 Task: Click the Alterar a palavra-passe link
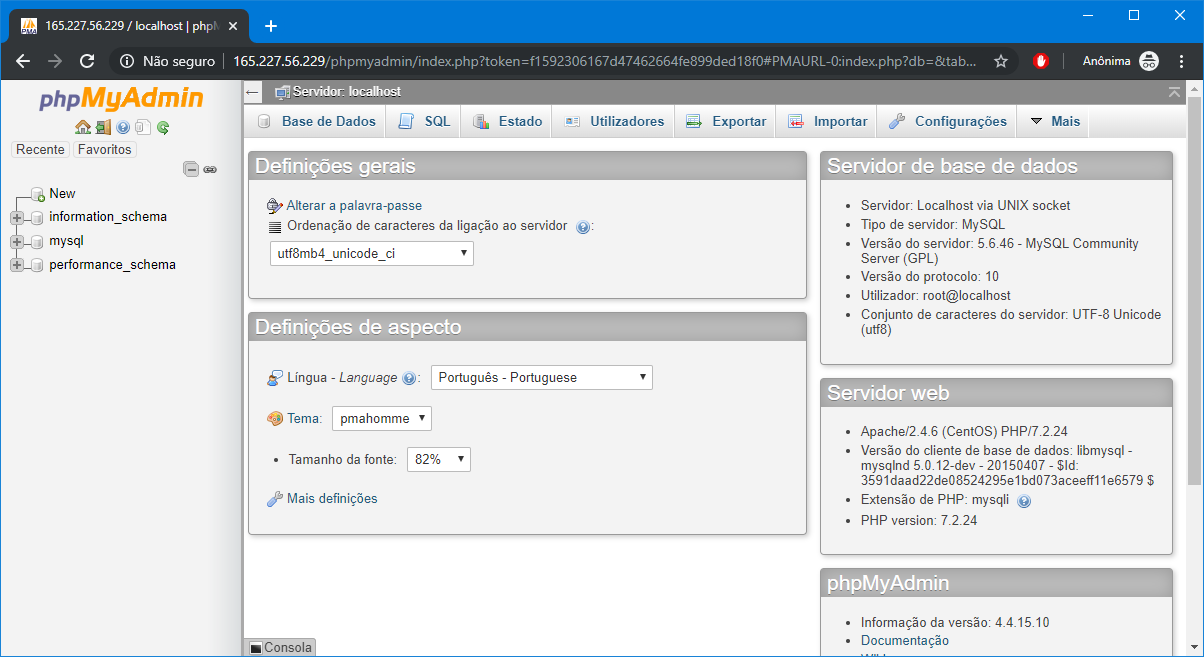(x=354, y=205)
